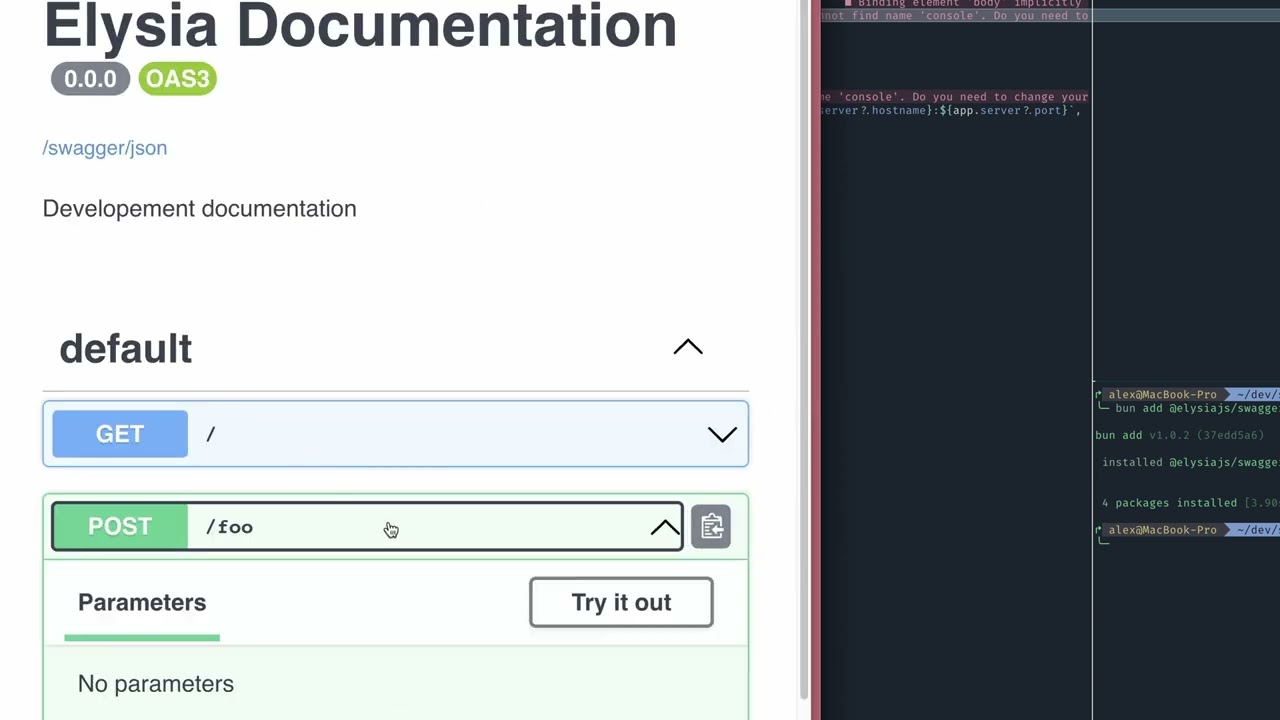Click the browser page vertical scrollbar

click(804, 350)
